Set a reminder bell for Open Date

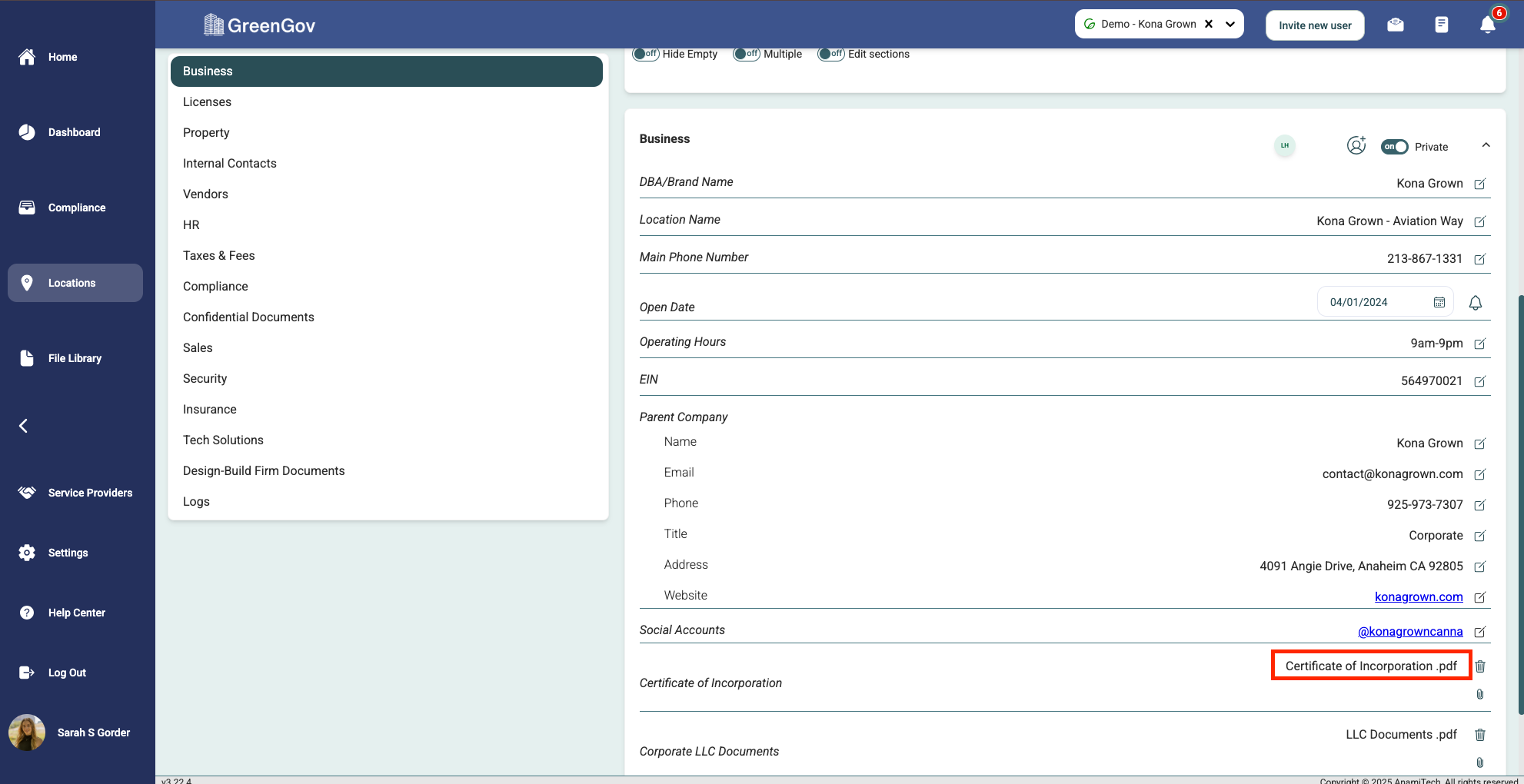(x=1476, y=303)
